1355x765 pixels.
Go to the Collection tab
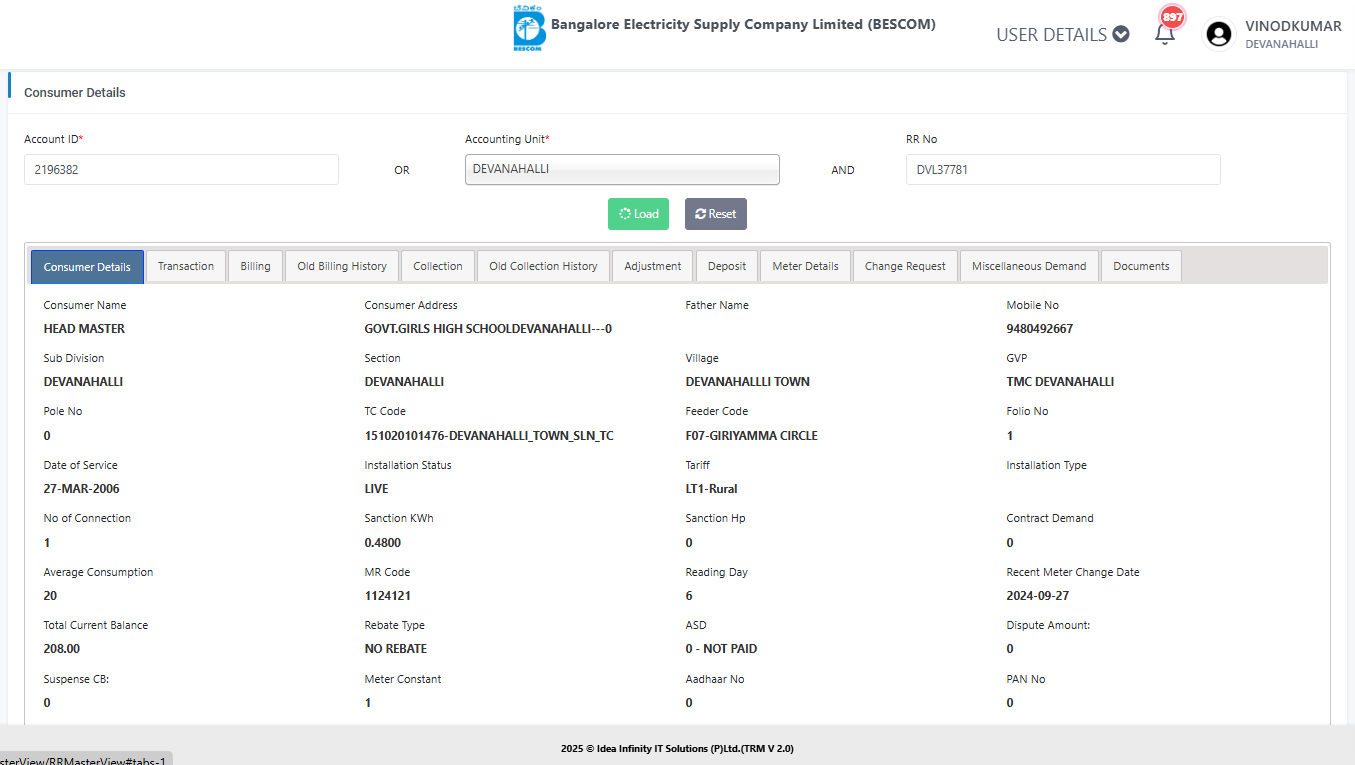pyautogui.click(x=438, y=266)
